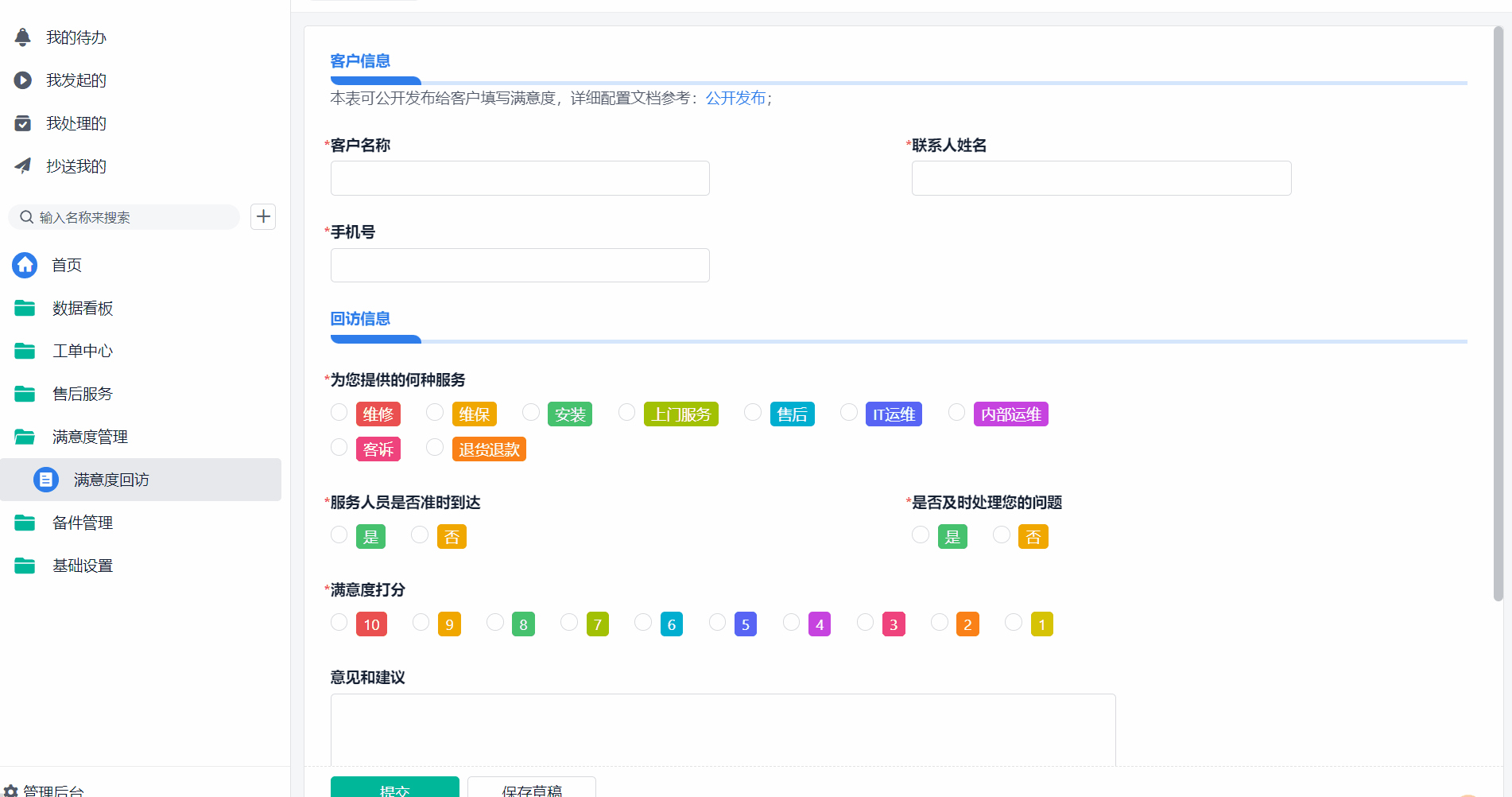Choose 退货退款 as the service type
1512x797 pixels.
click(435, 447)
